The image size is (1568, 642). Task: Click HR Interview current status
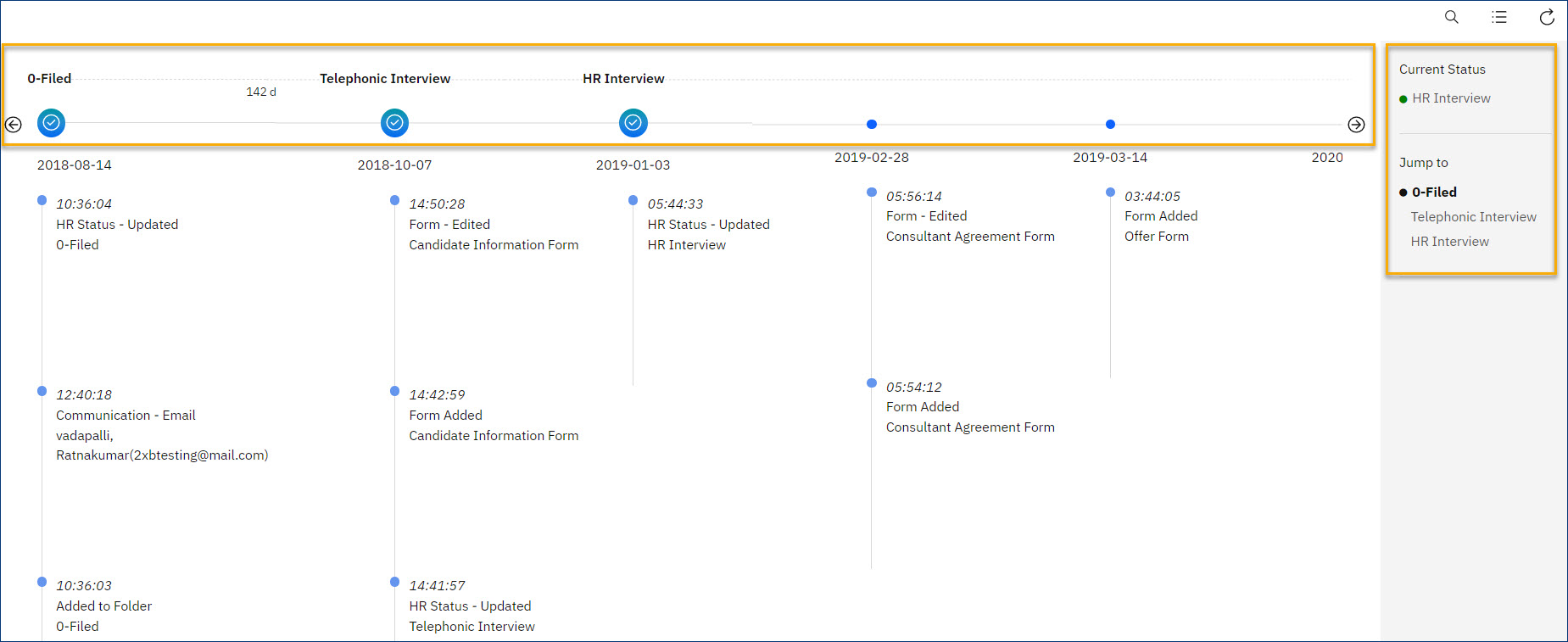[1451, 98]
